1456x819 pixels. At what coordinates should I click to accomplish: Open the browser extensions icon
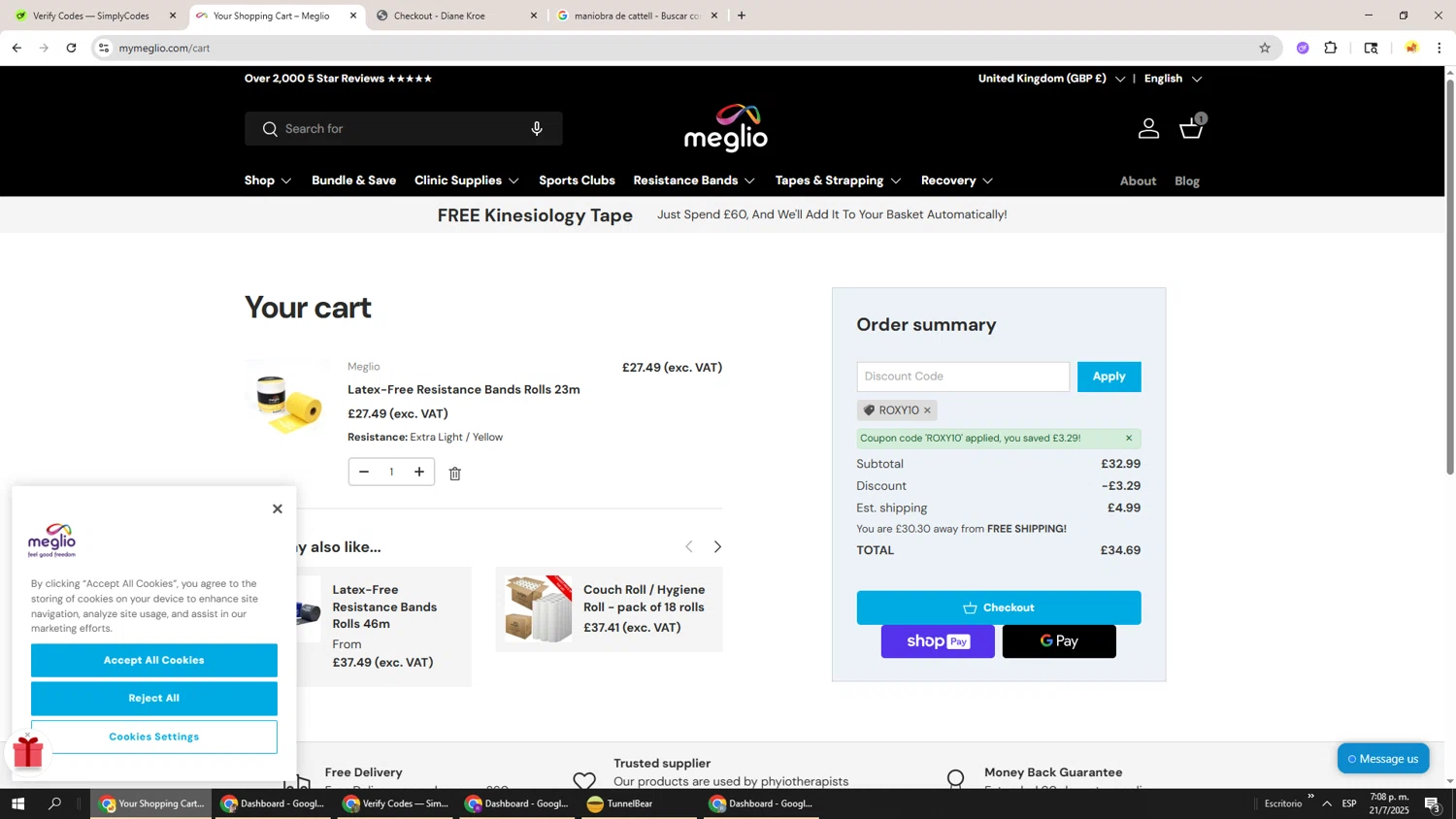[1331, 48]
